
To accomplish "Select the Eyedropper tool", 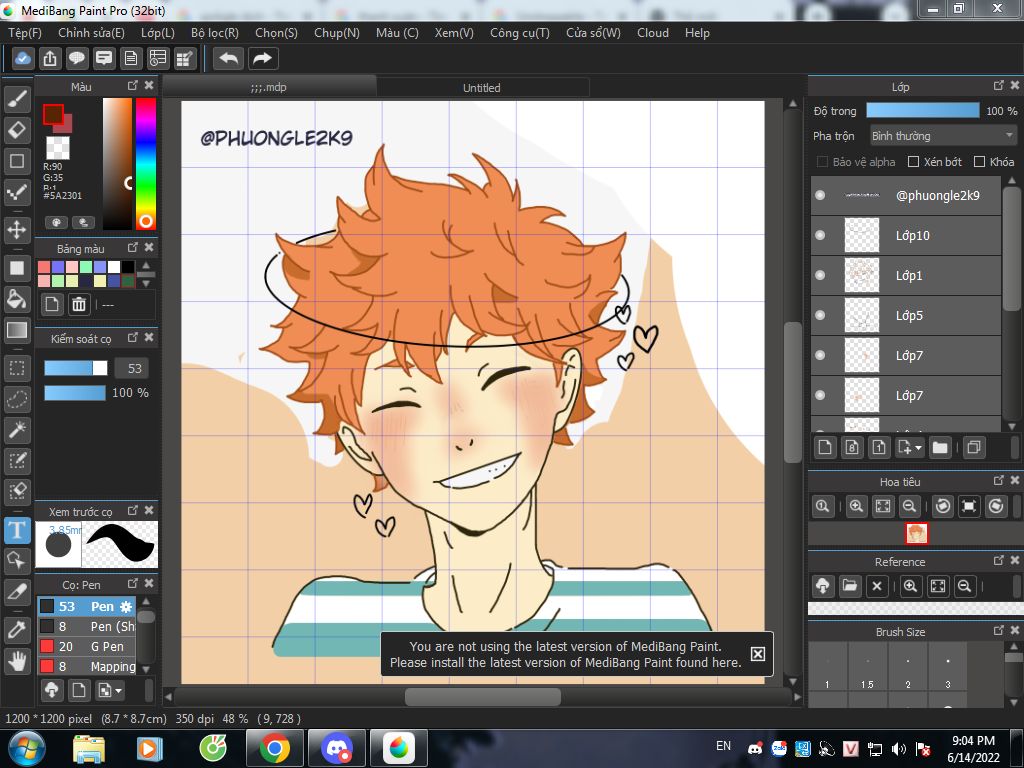I will (x=17, y=631).
